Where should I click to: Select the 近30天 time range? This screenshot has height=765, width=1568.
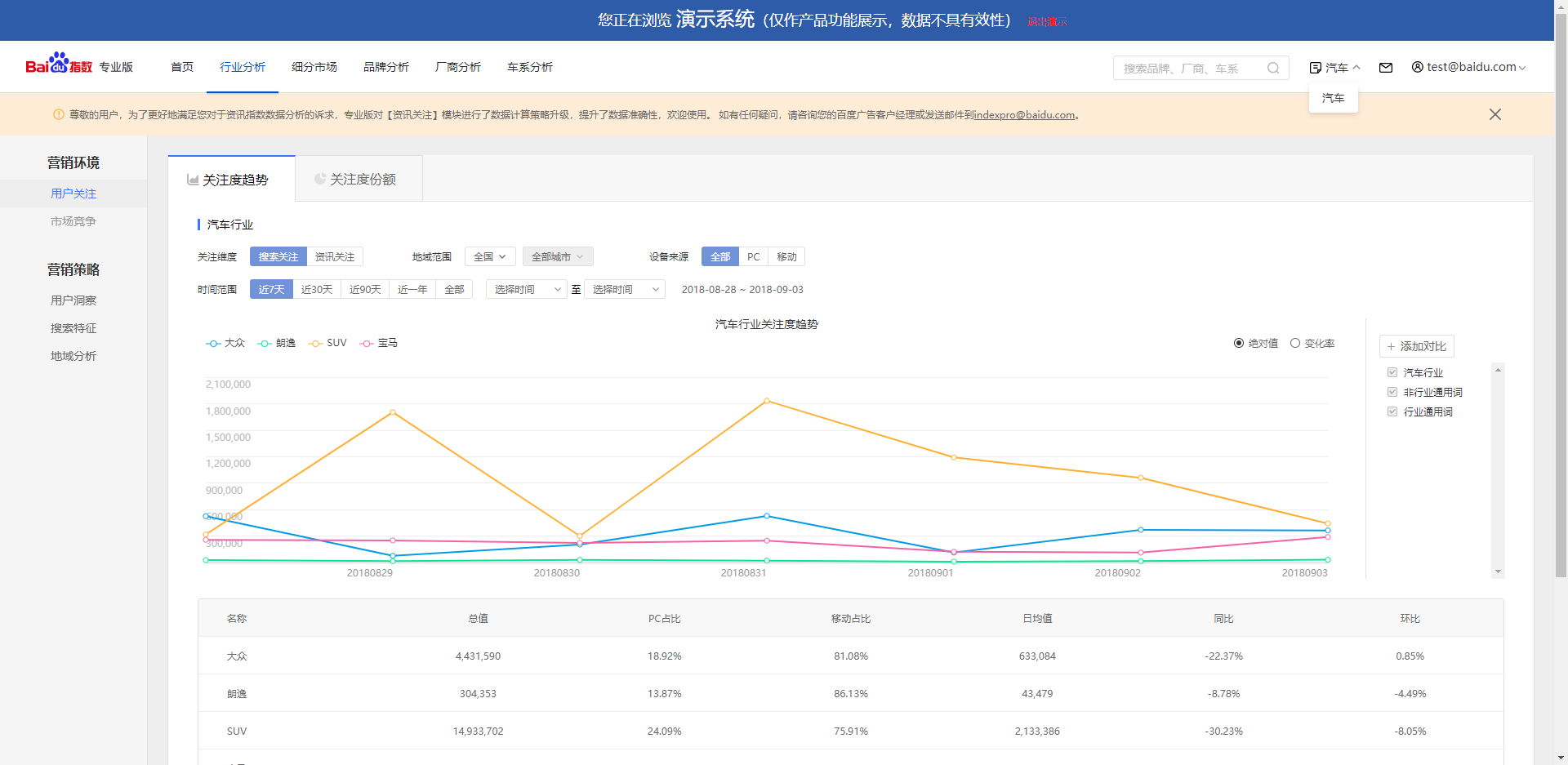[317, 289]
